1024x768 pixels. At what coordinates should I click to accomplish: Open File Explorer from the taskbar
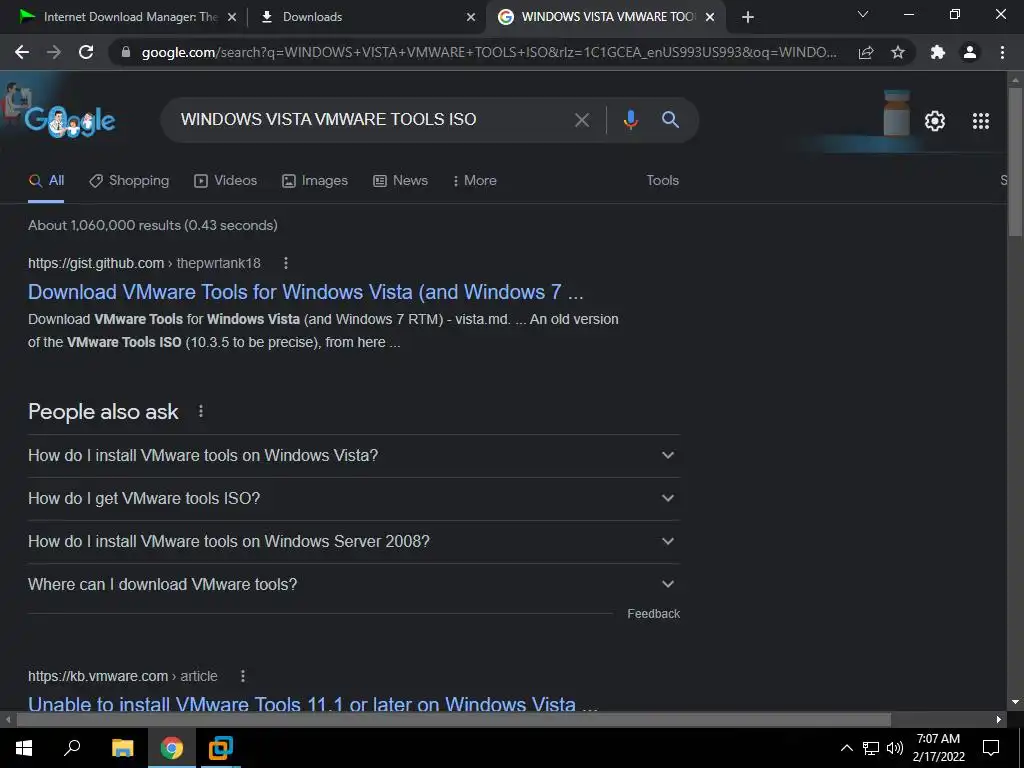pyautogui.click(x=122, y=748)
